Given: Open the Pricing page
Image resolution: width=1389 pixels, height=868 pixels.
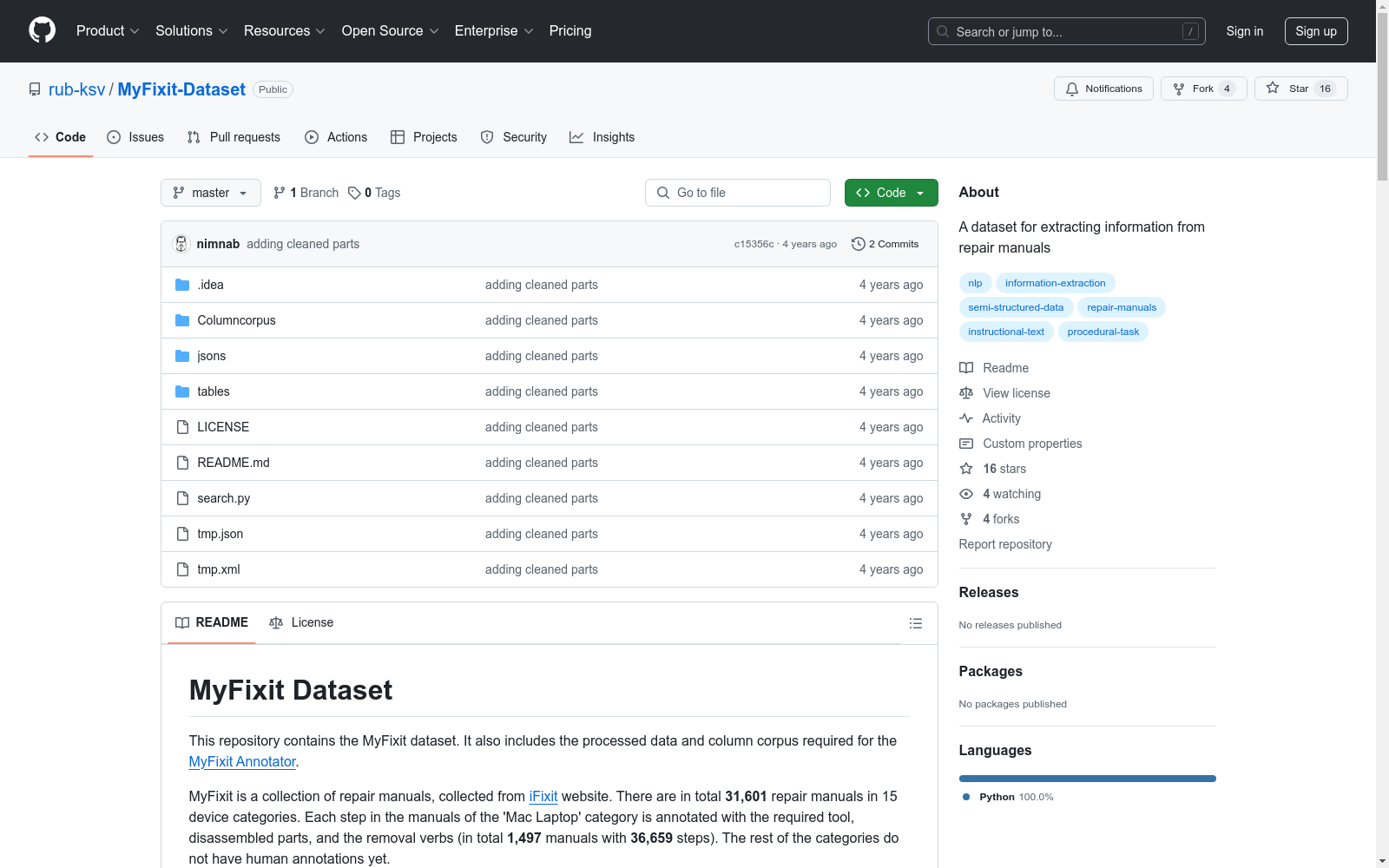Looking at the screenshot, I should click(x=570, y=30).
